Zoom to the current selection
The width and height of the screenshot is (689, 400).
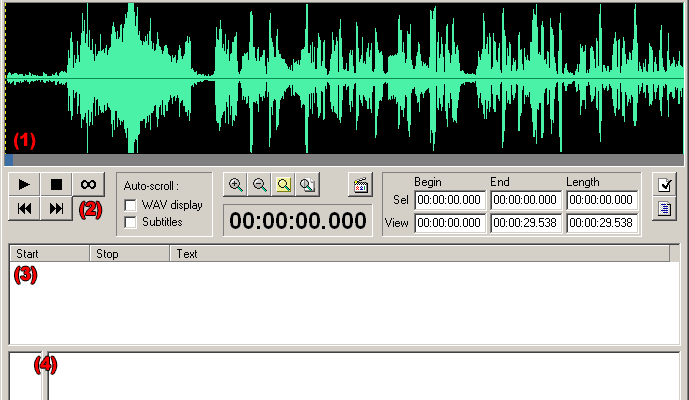(x=284, y=185)
